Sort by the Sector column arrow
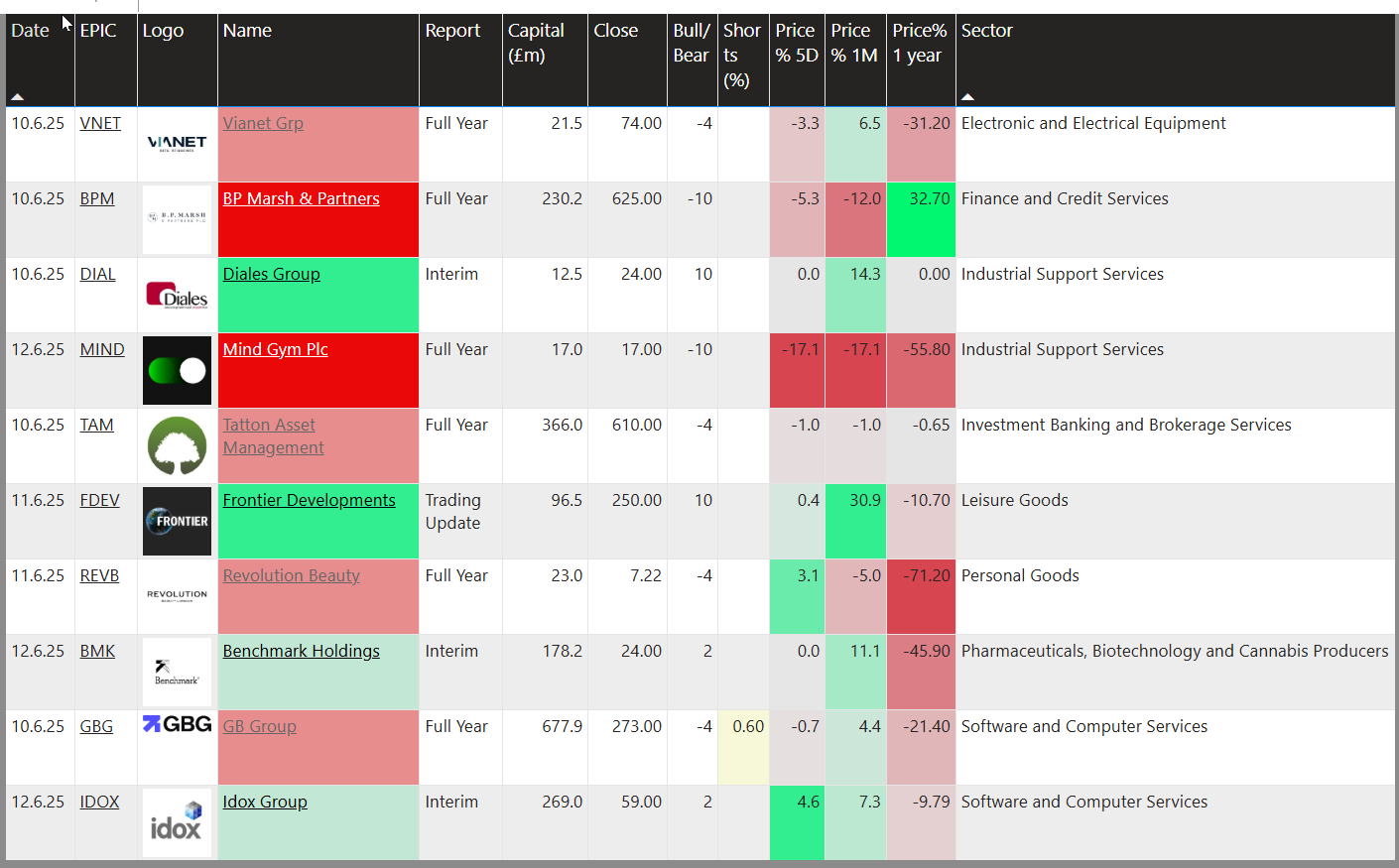This screenshot has width=1399, height=868. point(967,97)
